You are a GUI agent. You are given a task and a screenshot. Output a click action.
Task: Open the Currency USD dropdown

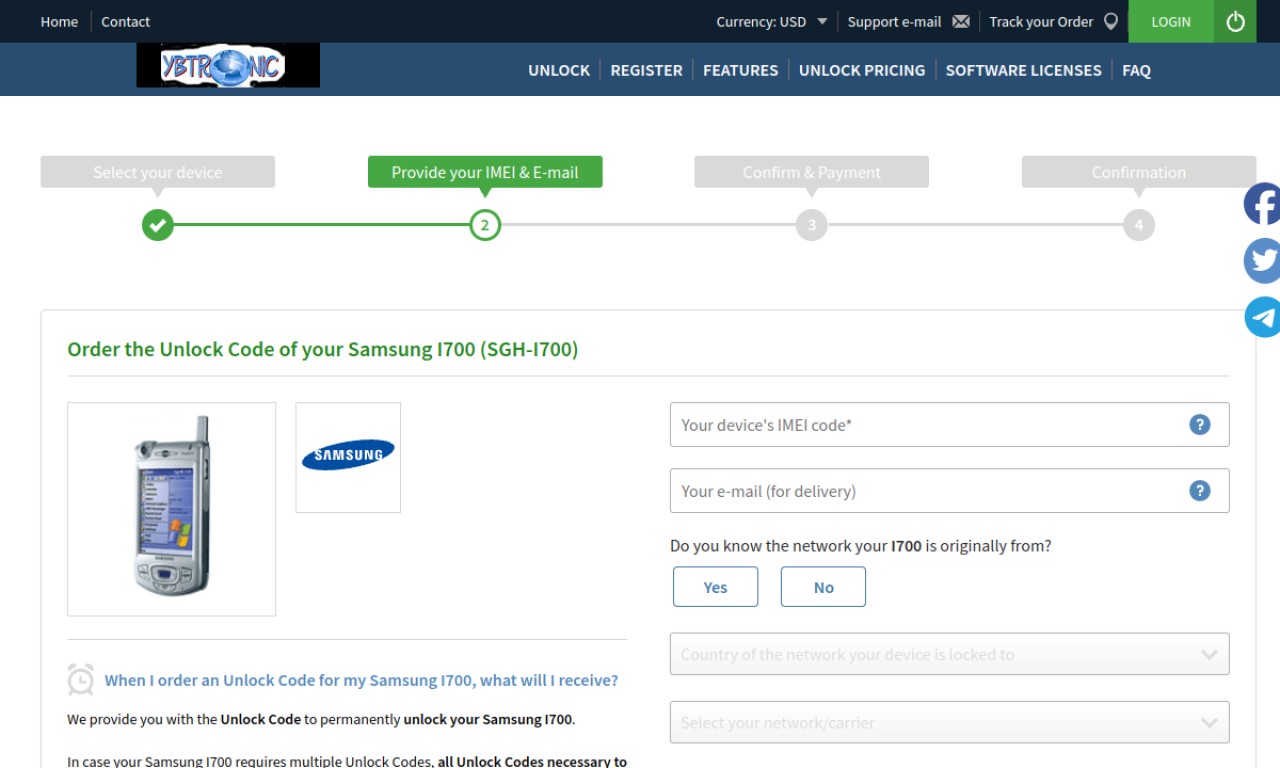pos(772,21)
